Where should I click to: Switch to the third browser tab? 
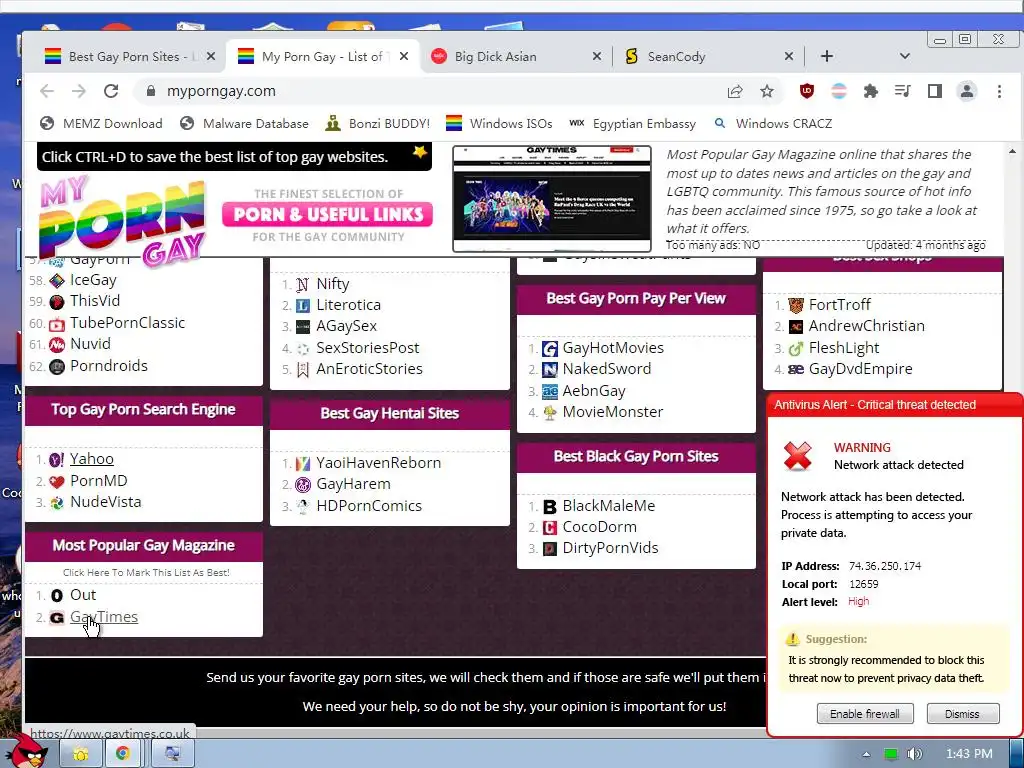coord(516,56)
